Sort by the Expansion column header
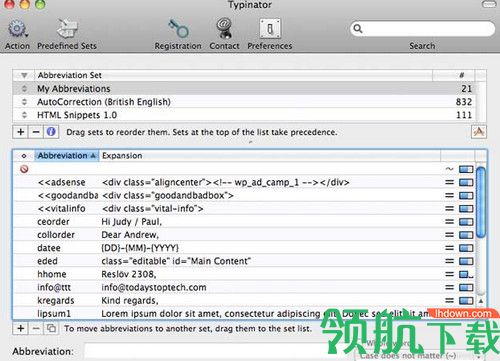The width and height of the screenshot is (500, 361). (x=270, y=156)
